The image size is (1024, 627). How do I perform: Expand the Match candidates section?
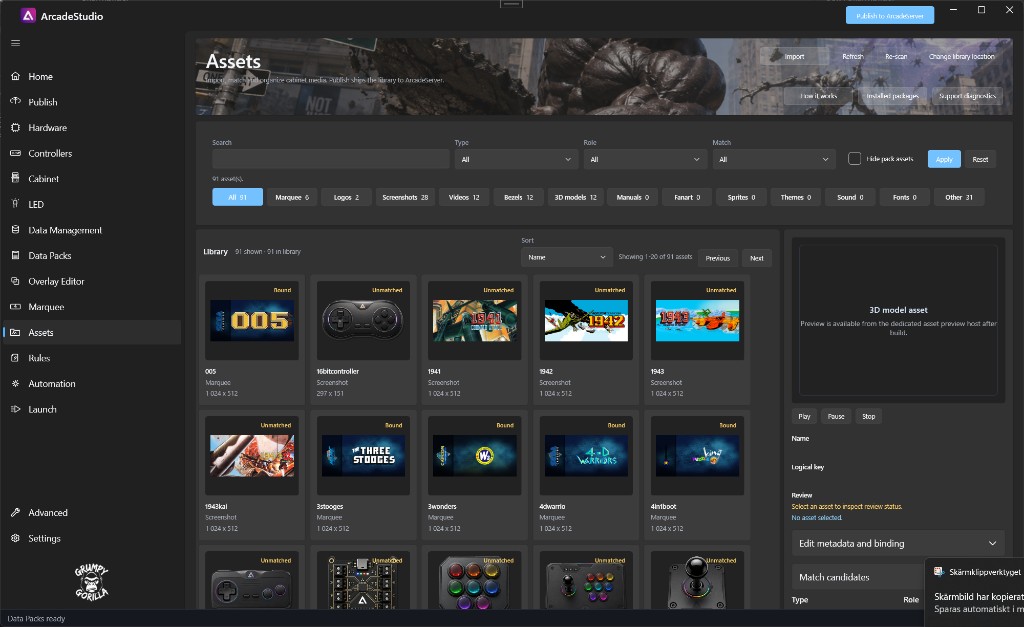click(858, 577)
